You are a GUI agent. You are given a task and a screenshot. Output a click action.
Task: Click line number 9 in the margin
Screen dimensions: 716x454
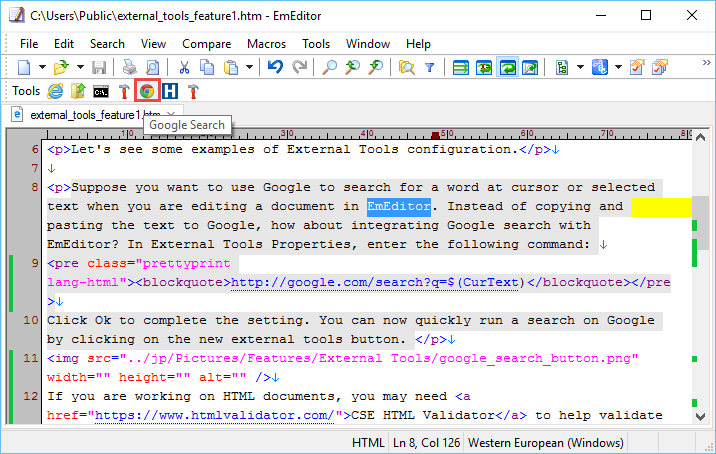35,263
